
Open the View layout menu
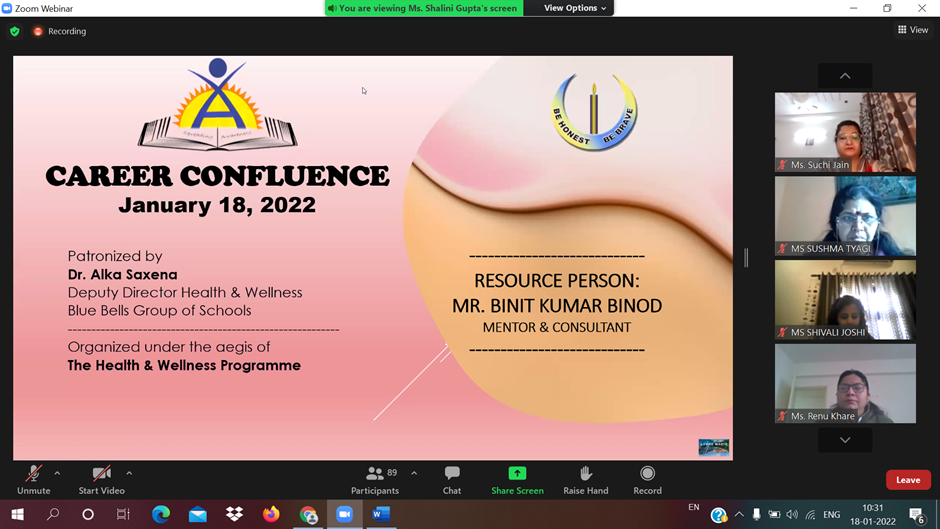pos(912,30)
